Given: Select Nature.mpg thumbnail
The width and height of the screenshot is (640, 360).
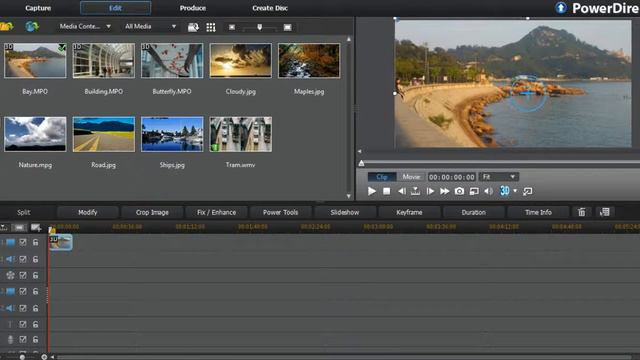Looking at the screenshot, I should point(35,134).
